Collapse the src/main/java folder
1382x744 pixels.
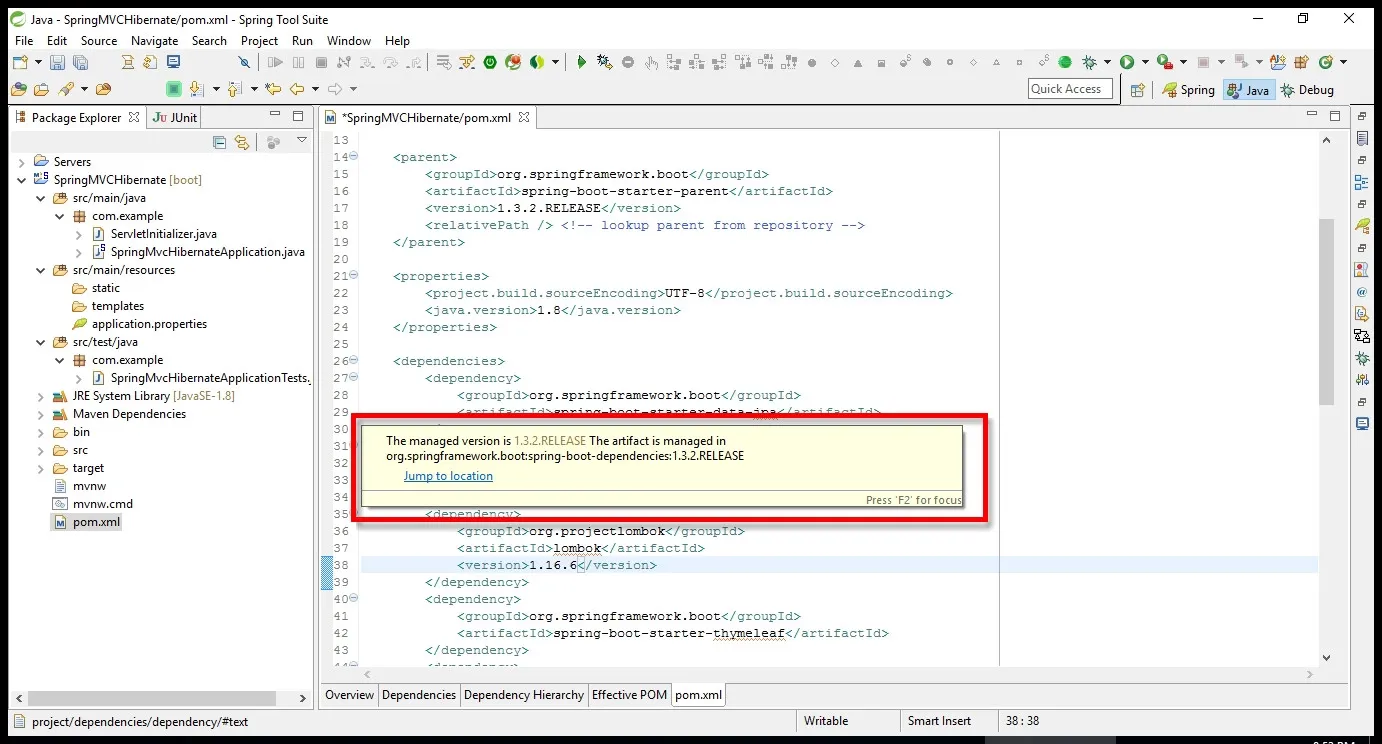41,198
